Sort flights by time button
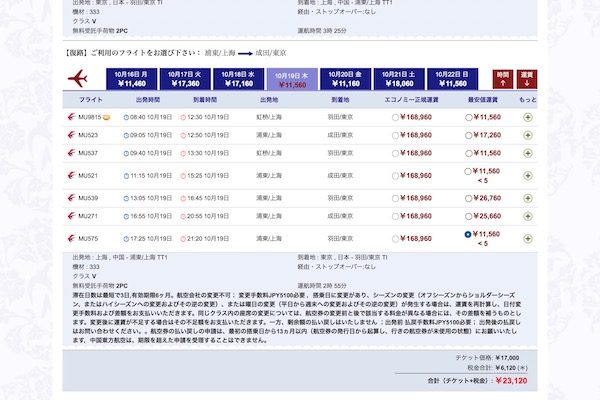 tap(503, 79)
